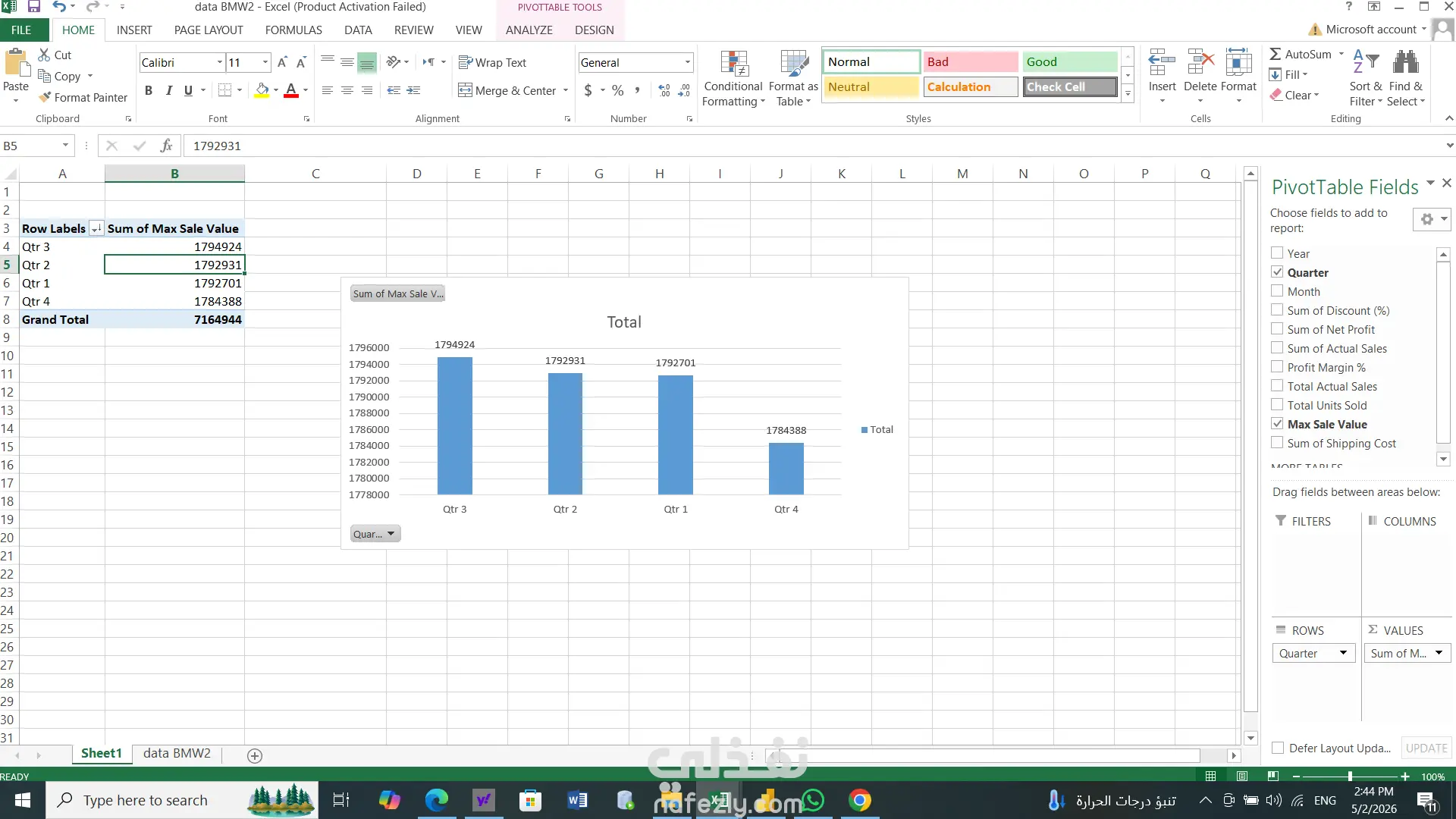Undo the last action
Viewport: 1456px width, 819px height.
[x=58, y=7]
